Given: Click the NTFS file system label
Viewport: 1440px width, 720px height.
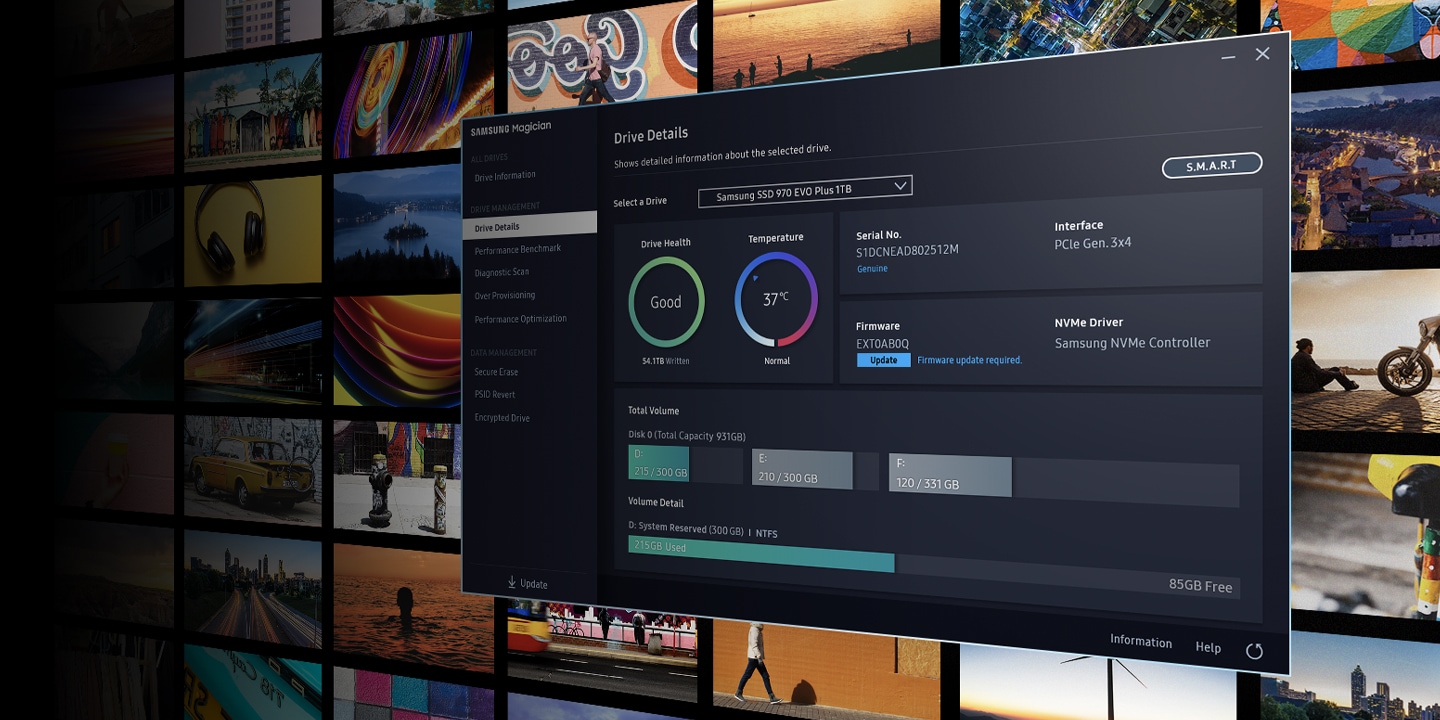Looking at the screenshot, I should point(766,534).
